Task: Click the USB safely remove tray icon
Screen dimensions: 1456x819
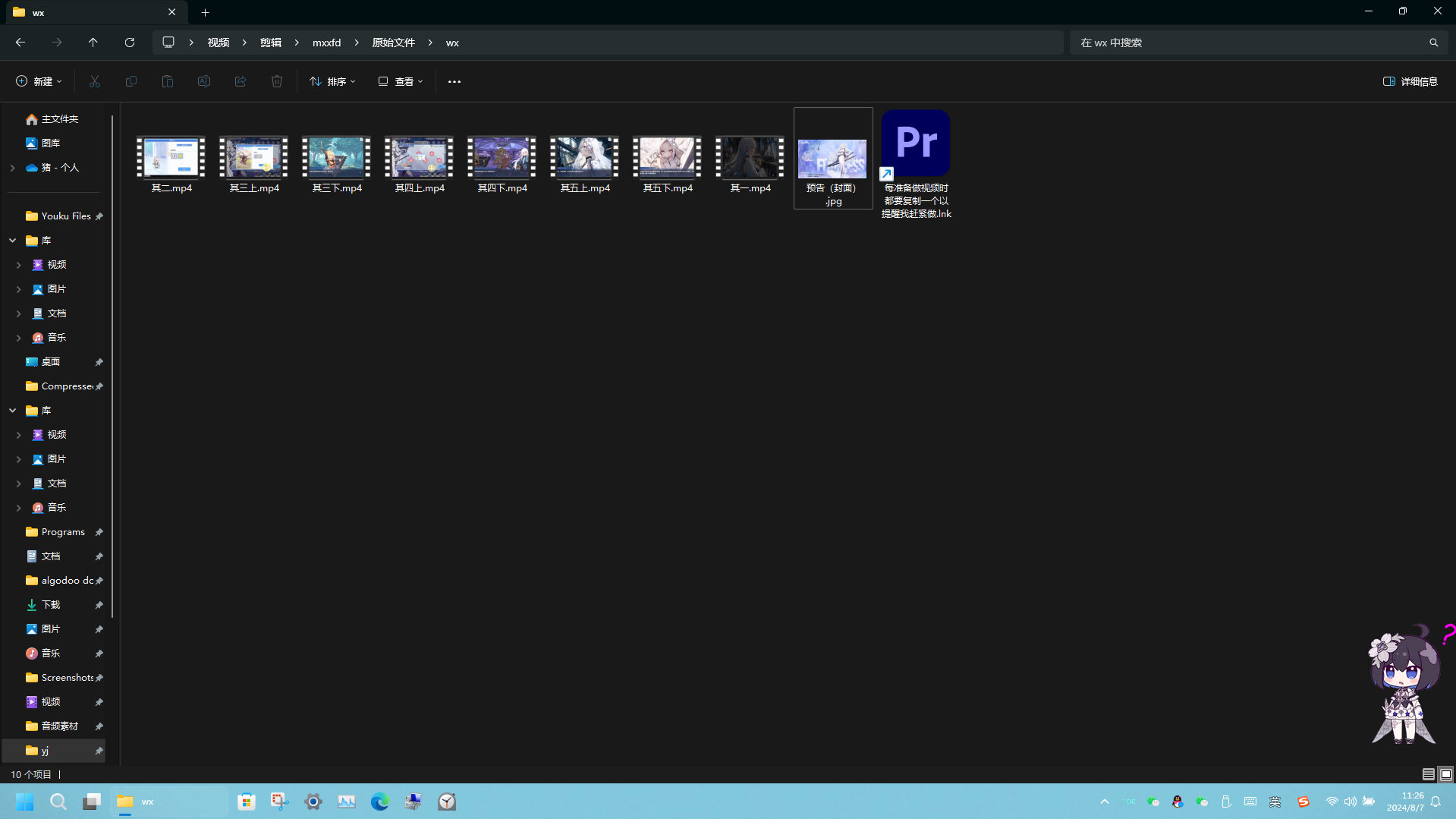Action: (x=1226, y=802)
